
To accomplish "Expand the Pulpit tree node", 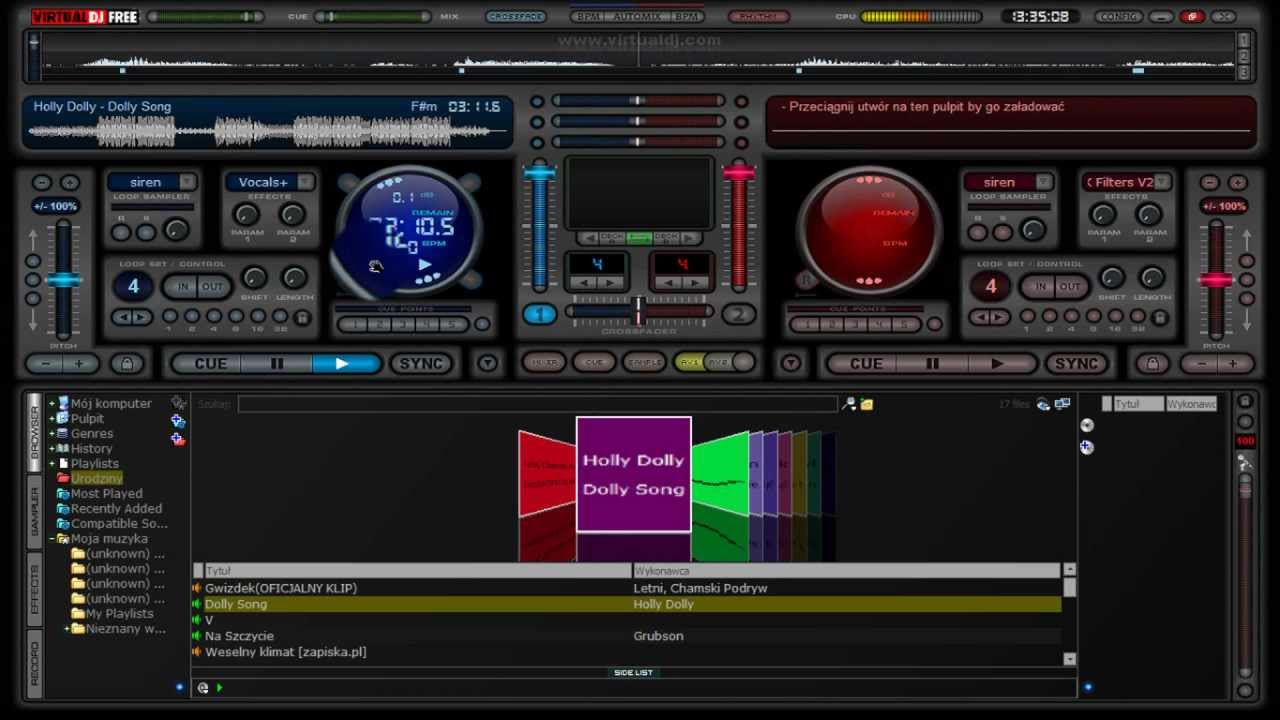I will [52, 419].
